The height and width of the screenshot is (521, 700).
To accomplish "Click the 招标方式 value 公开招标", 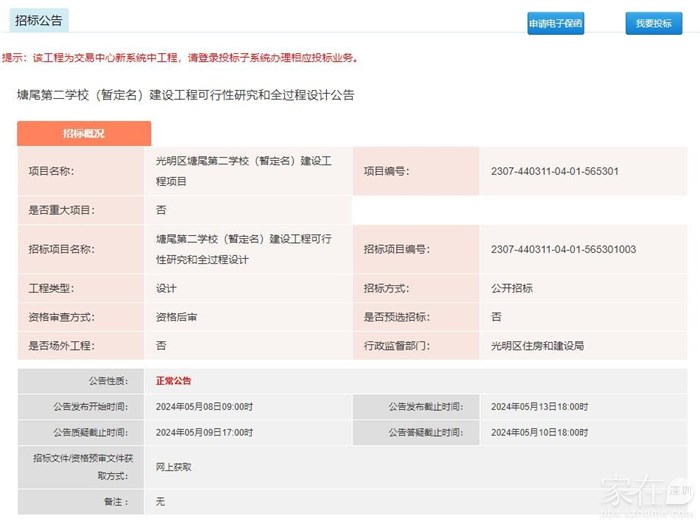I will 511,288.
